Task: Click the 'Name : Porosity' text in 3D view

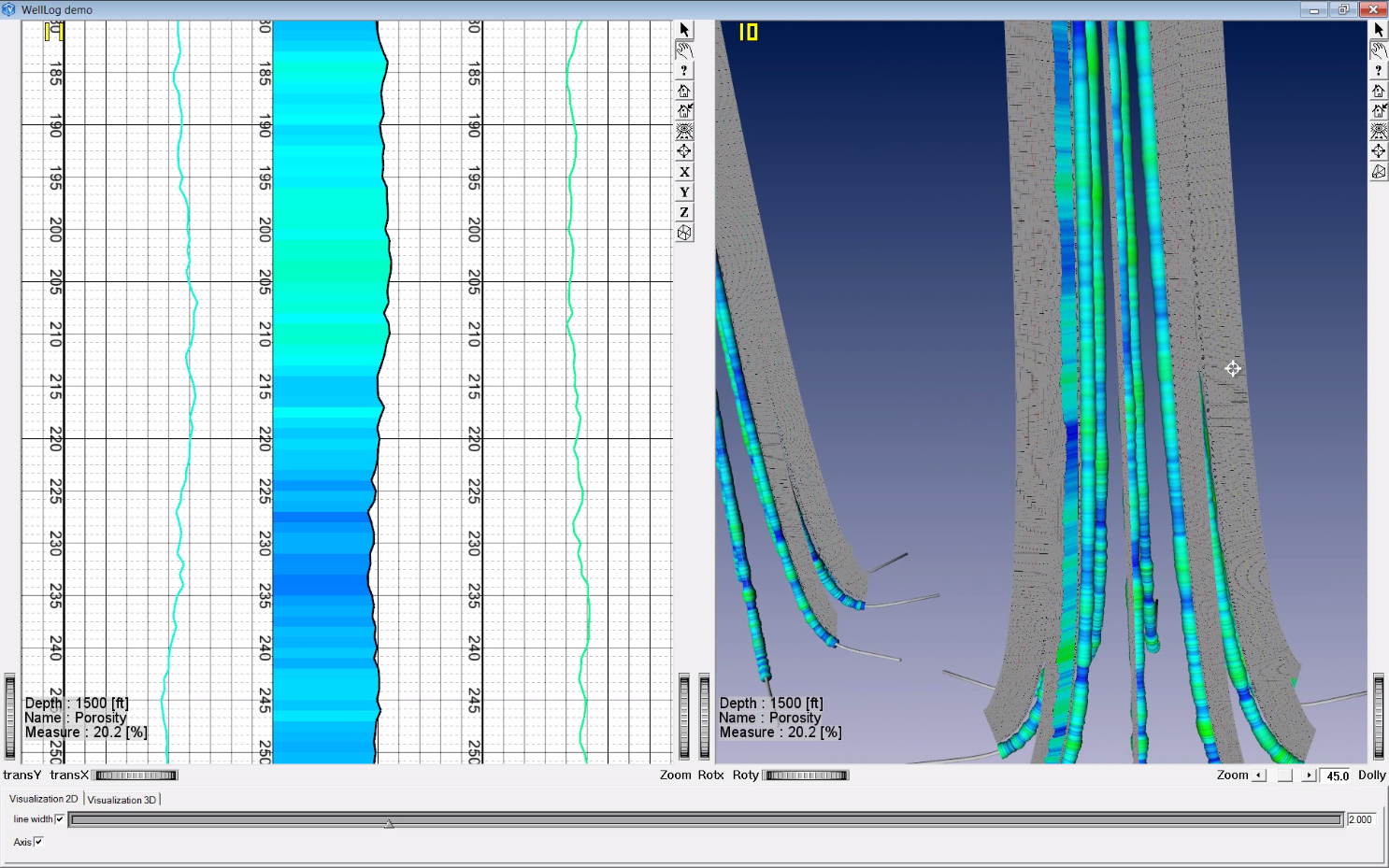Action: click(x=770, y=718)
